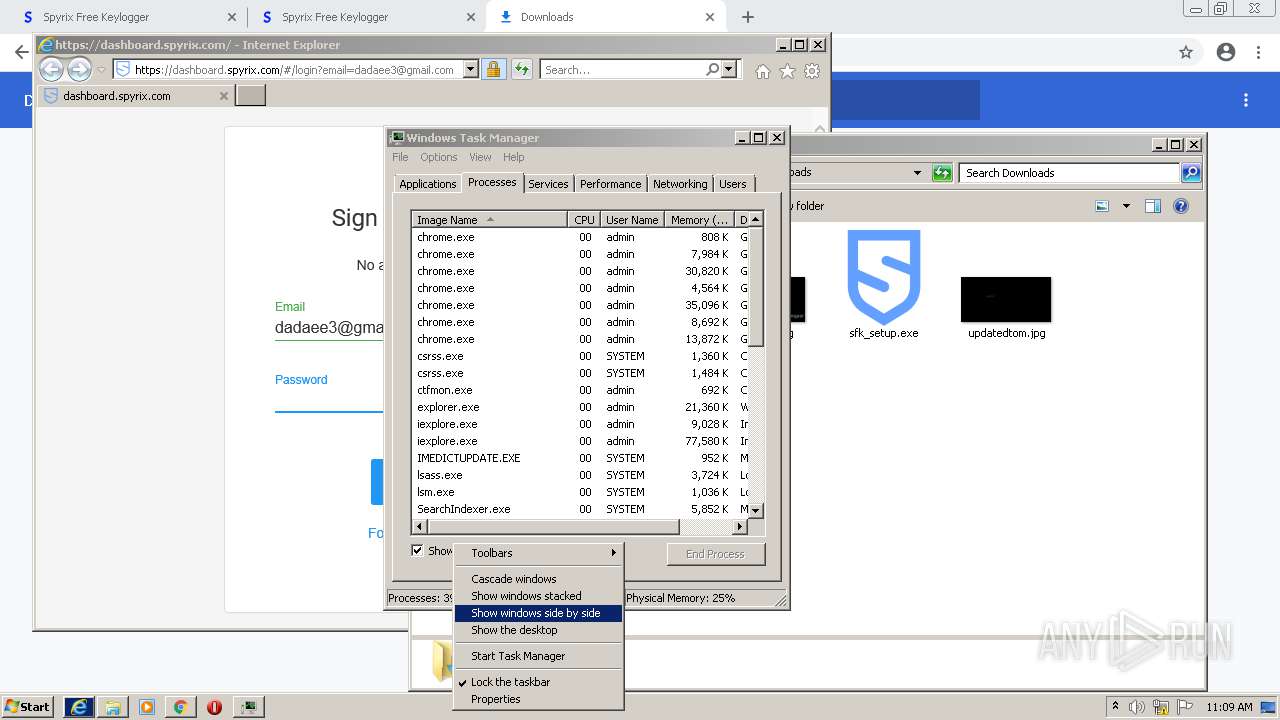Open IE address bar dropdown arrow

pyautogui.click(x=470, y=70)
